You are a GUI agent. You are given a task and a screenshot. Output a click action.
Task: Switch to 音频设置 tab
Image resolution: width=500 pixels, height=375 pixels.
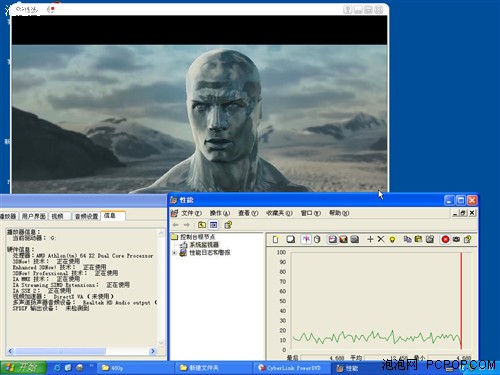pyautogui.click(x=86, y=216)
